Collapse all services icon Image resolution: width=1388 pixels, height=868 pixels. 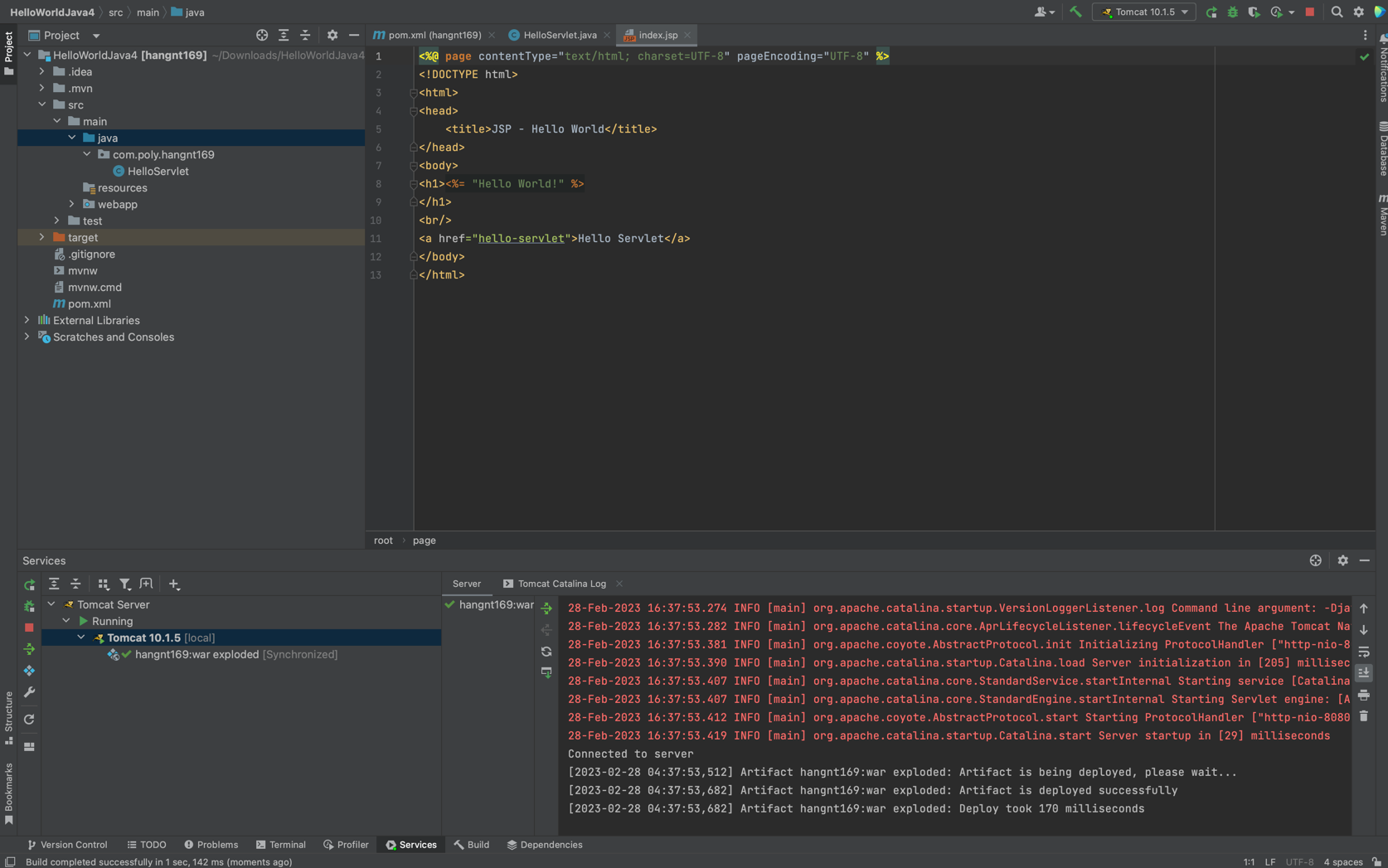[75, 584]
